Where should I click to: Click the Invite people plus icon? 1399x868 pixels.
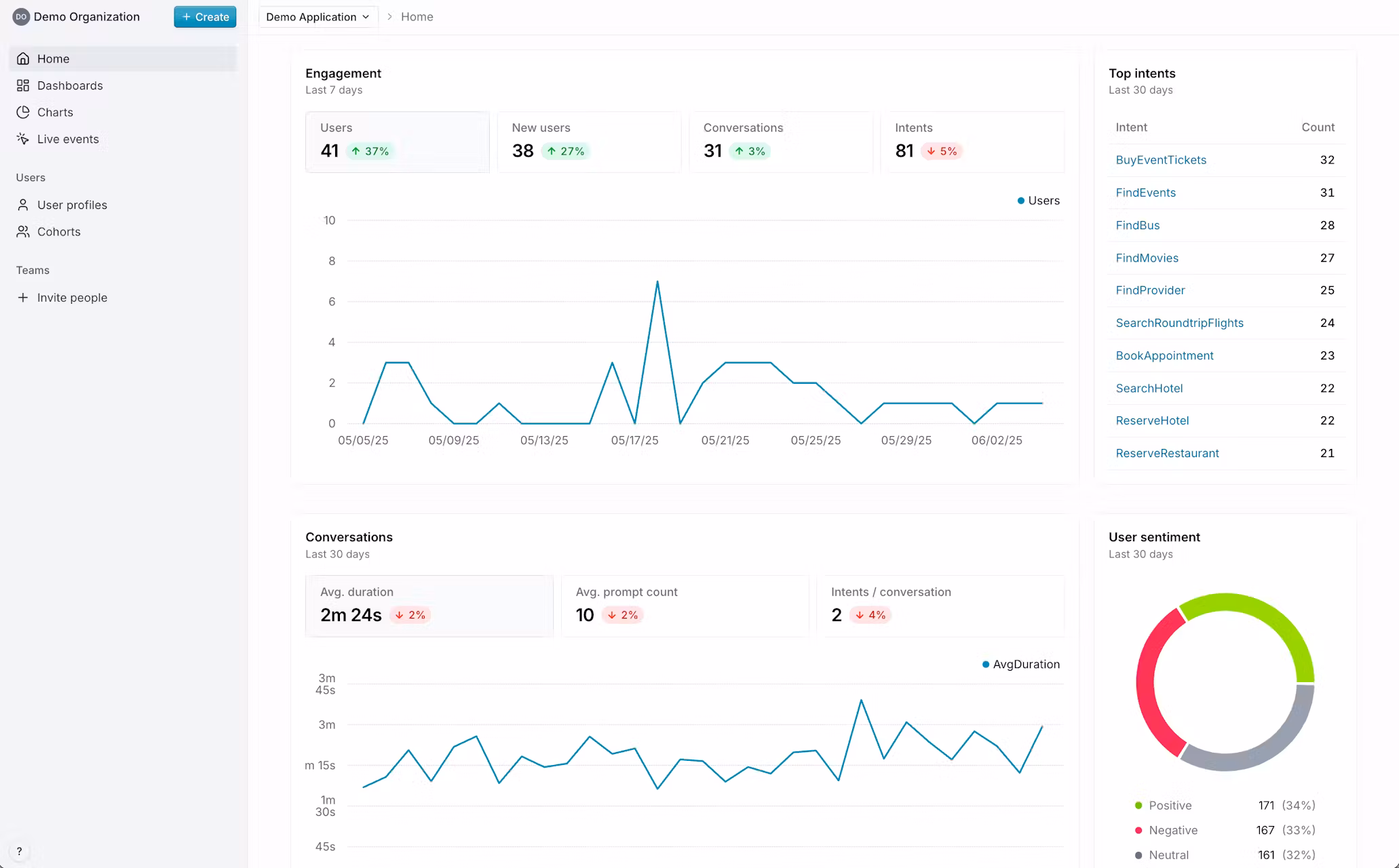pos(23,298)
